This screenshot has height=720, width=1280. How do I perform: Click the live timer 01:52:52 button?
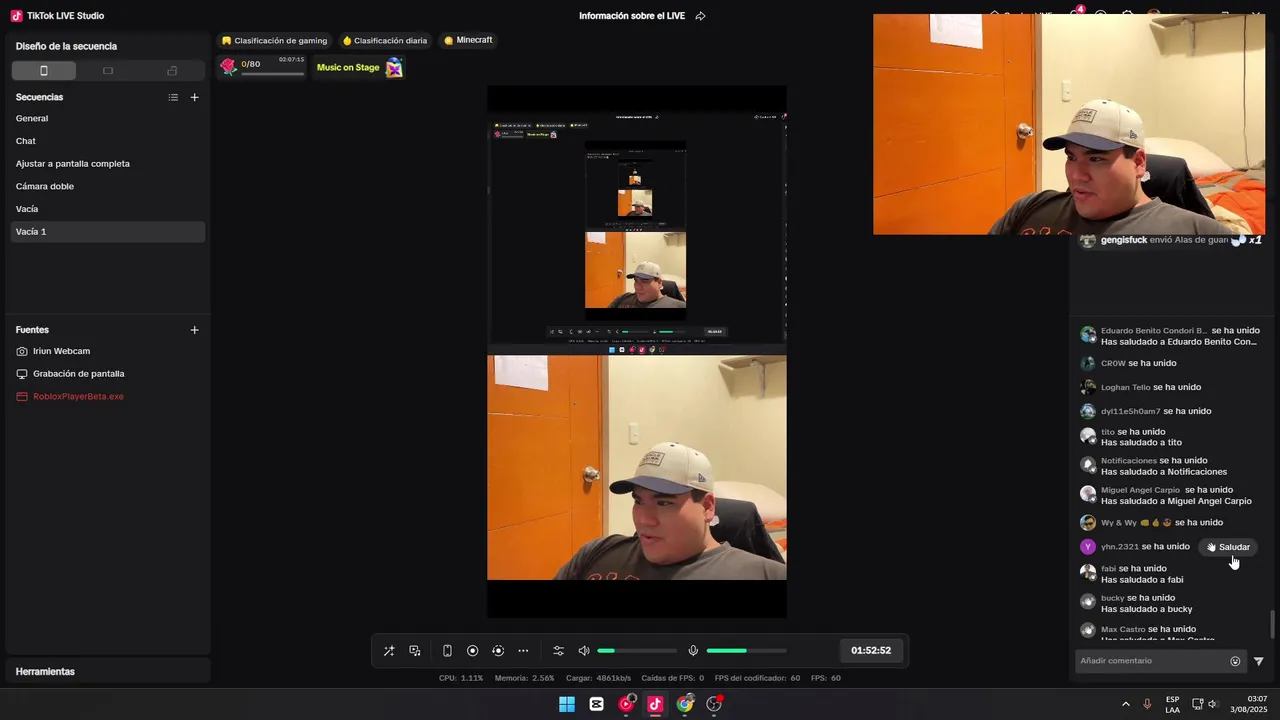(x=871, y=651)
